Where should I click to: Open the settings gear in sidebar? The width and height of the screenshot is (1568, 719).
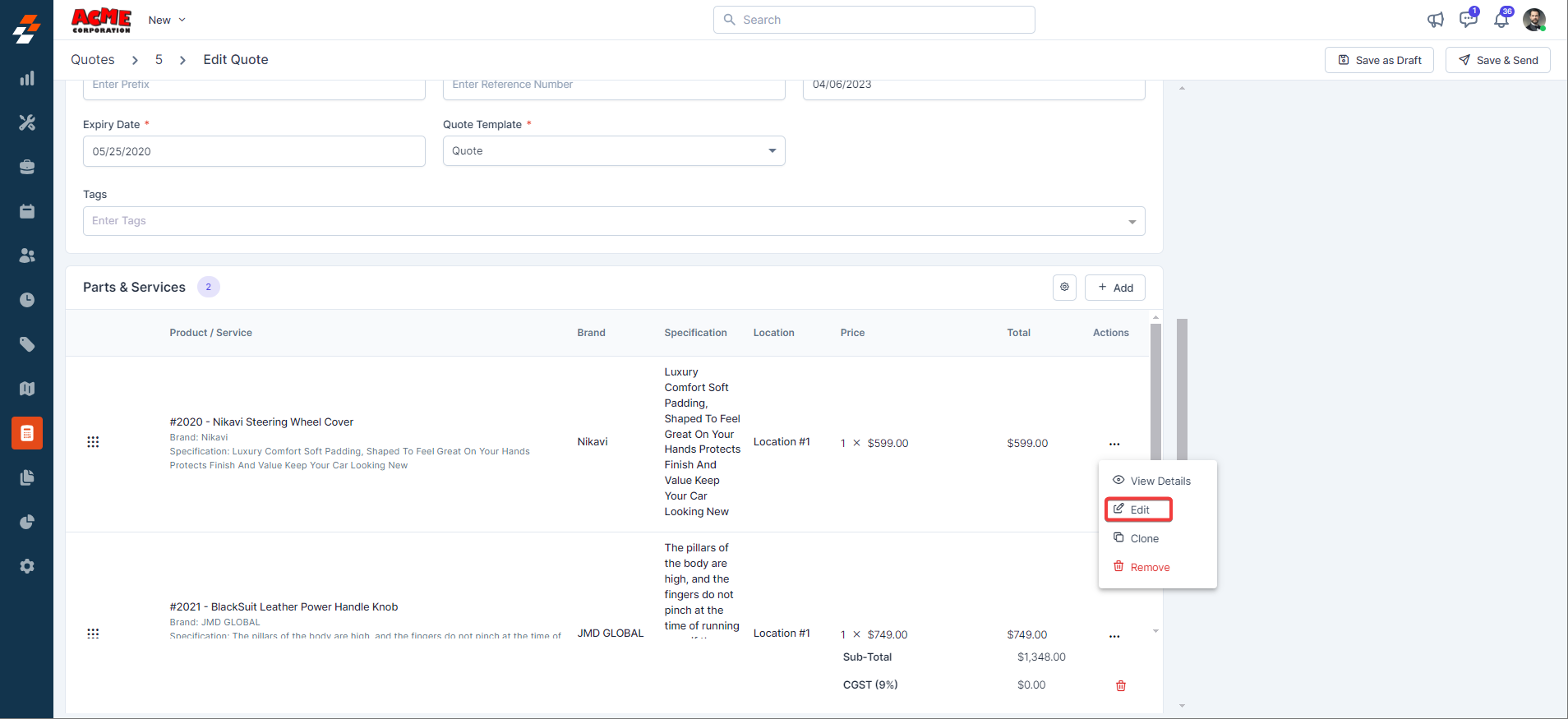(x=27, y=566)
